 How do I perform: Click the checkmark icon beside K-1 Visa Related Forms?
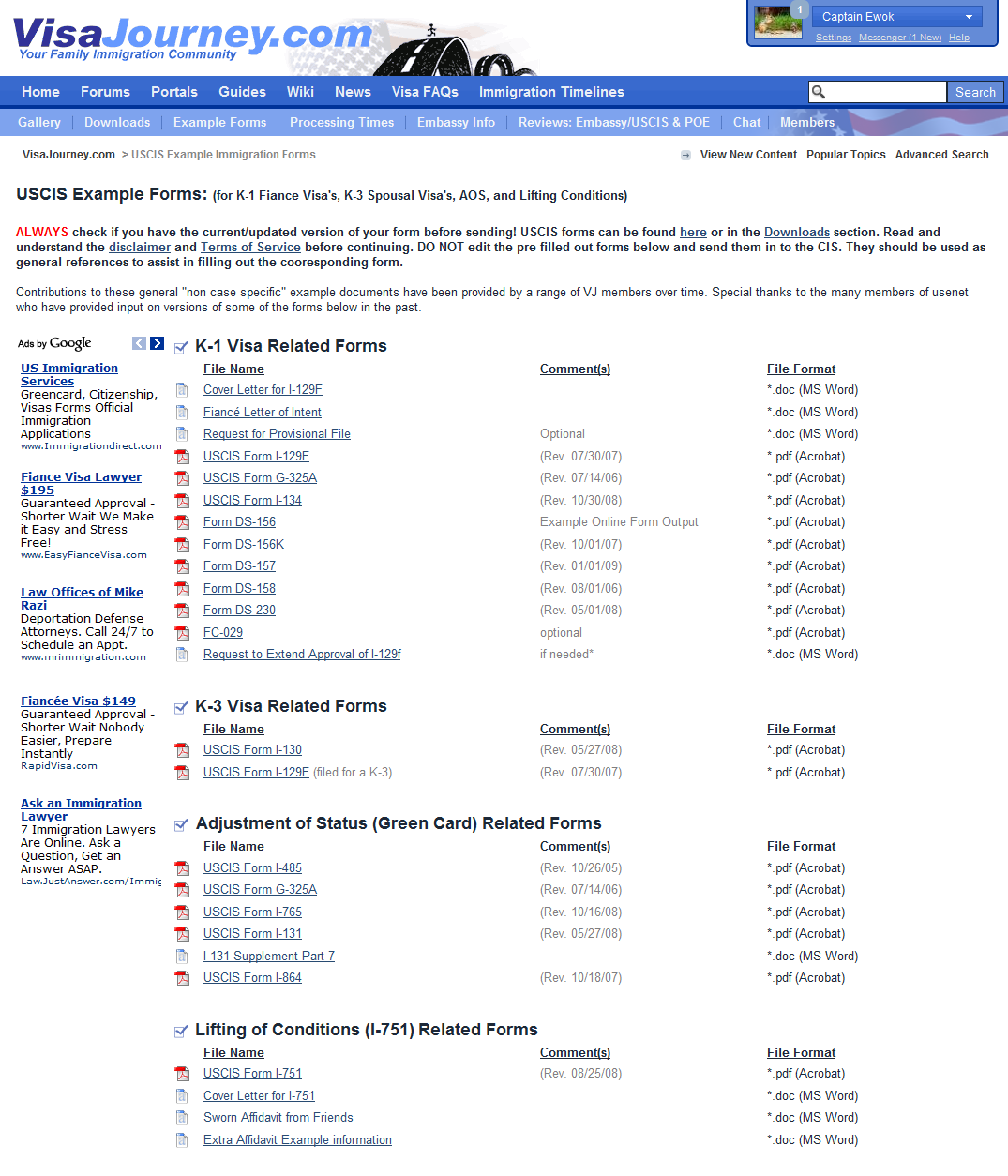(182, 347)
